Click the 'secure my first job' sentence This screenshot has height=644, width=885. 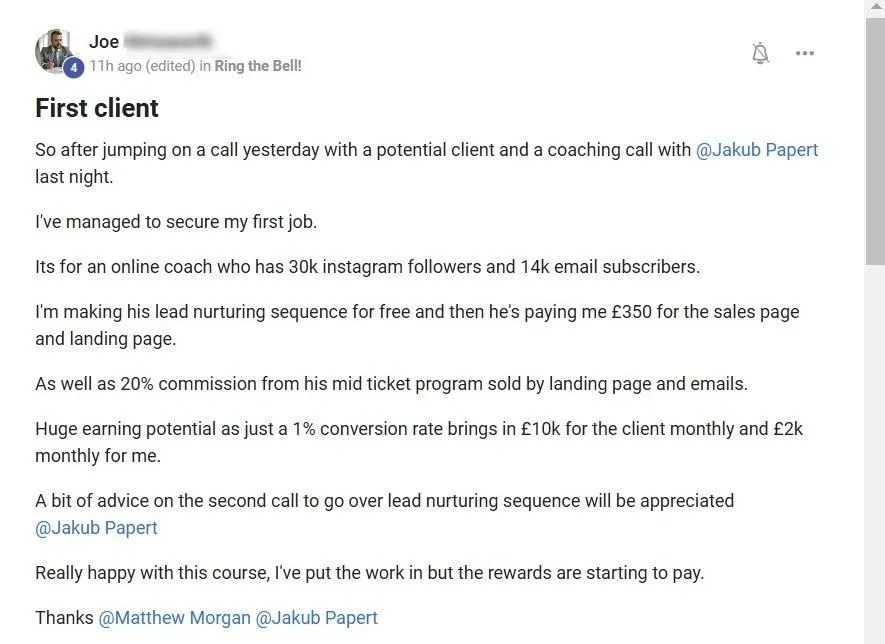176,222
